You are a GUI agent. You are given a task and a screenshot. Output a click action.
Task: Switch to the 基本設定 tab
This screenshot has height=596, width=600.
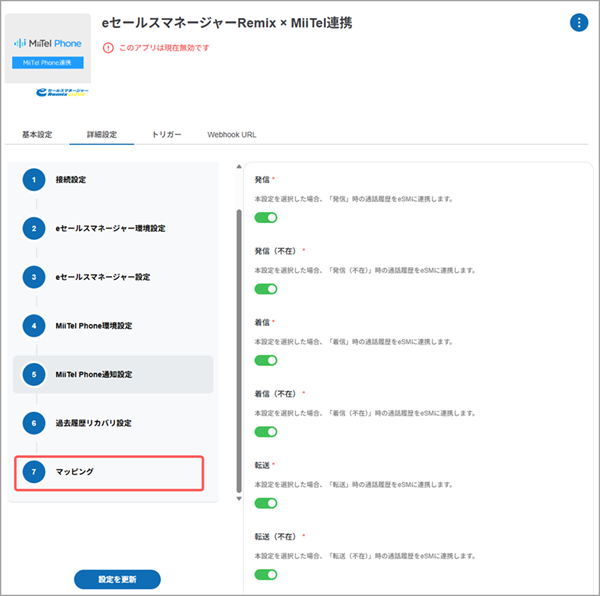click(37, 133)
